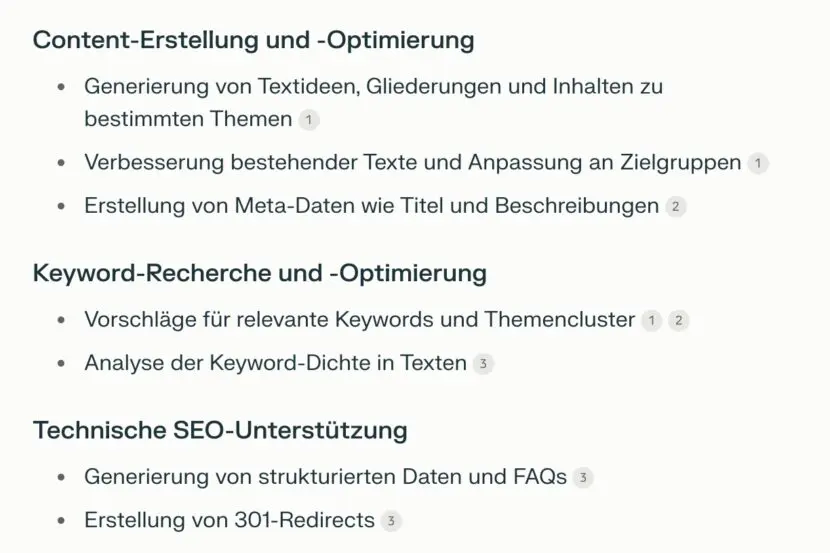Viewport: 830px width, 553px height.
Task: Click the heading 'Content-Erstellung und -Optimierung'
Action: (254, 40)
